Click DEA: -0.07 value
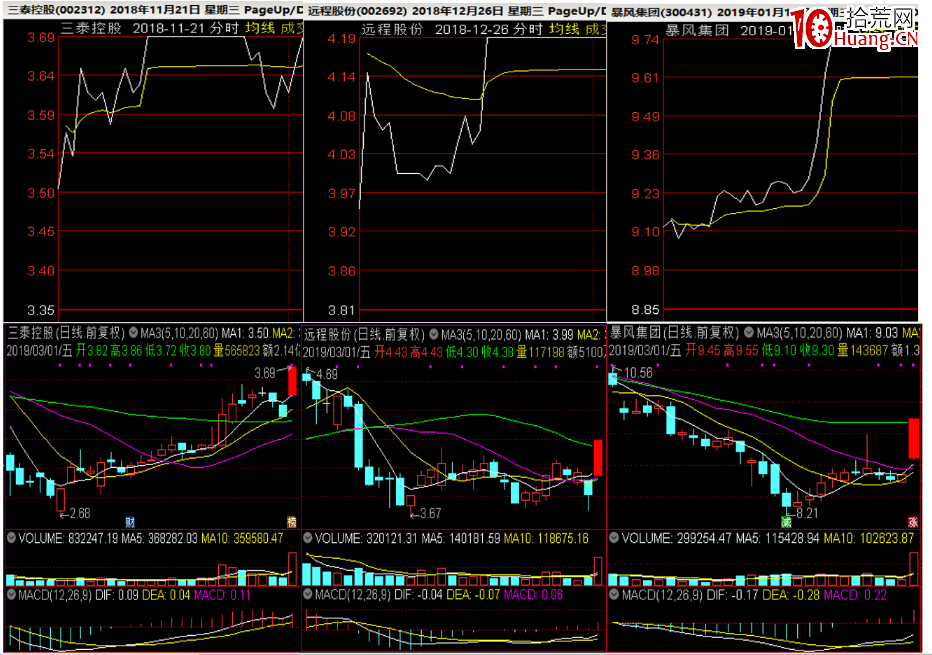This screenshot has width=932, height=655. (473, 595)
